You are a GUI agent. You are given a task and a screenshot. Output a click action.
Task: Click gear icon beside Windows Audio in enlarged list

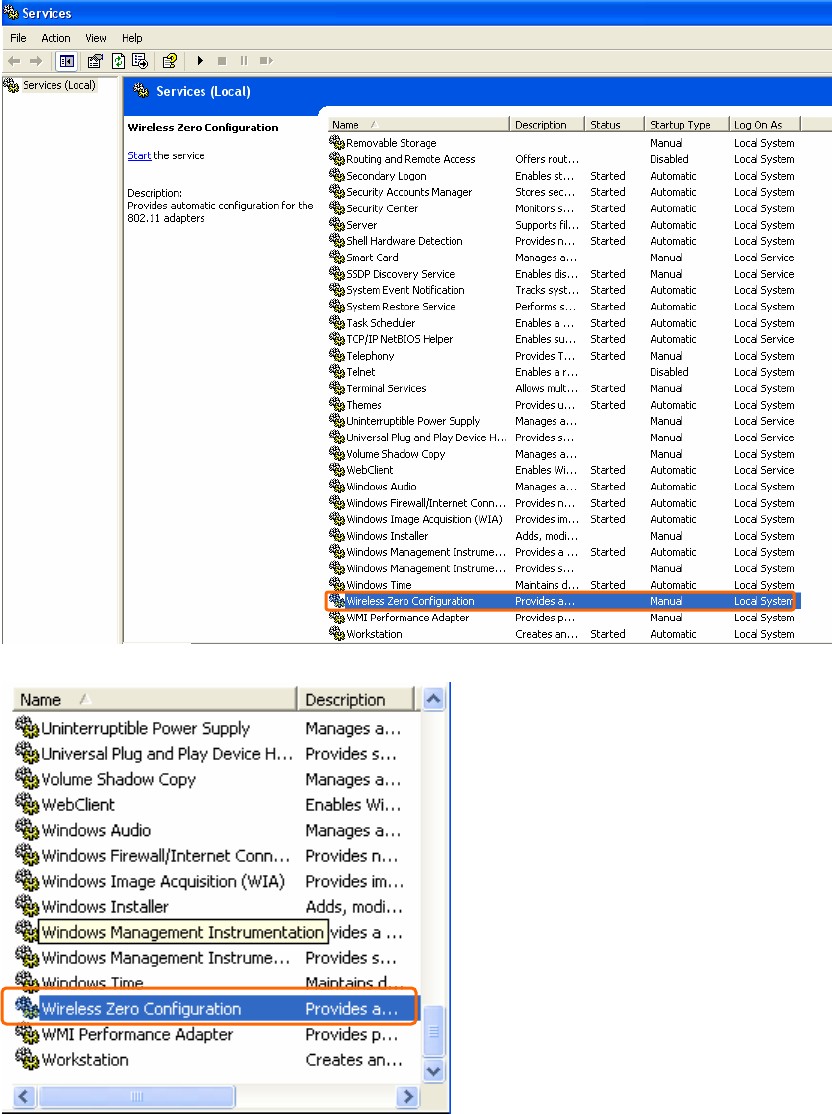(x=27, y=830)
